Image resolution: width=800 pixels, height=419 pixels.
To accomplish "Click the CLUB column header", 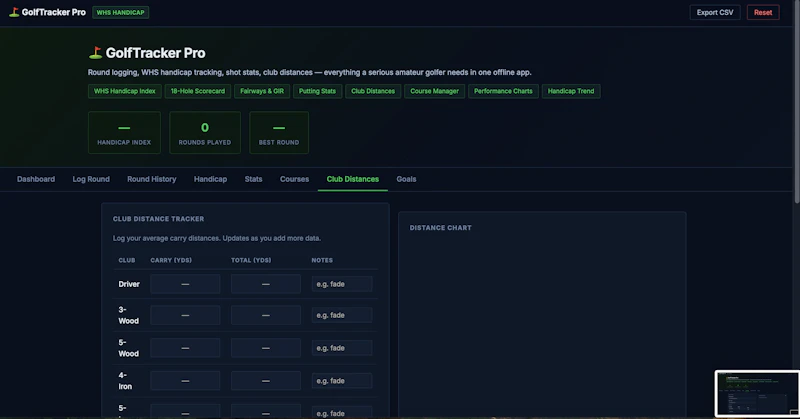I will point(127,260).
